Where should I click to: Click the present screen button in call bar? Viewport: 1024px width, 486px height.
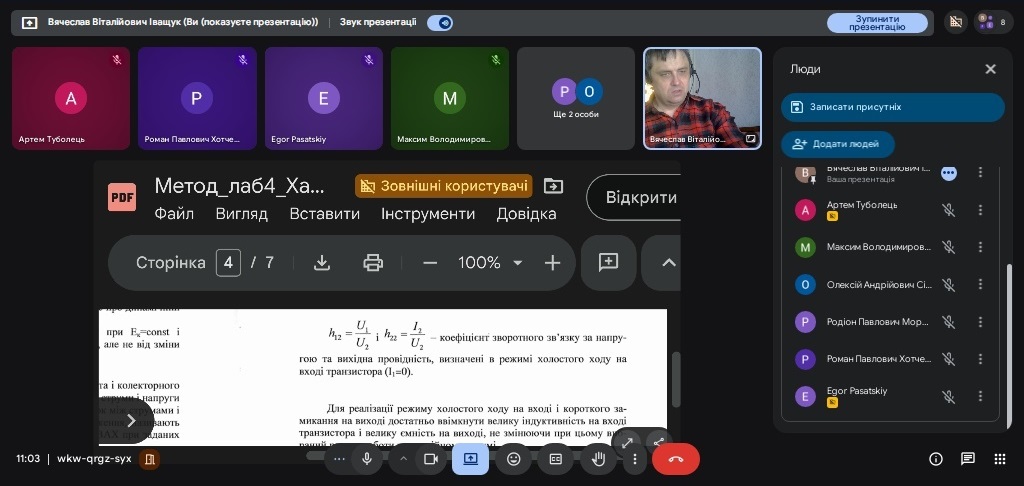point(470,459)
